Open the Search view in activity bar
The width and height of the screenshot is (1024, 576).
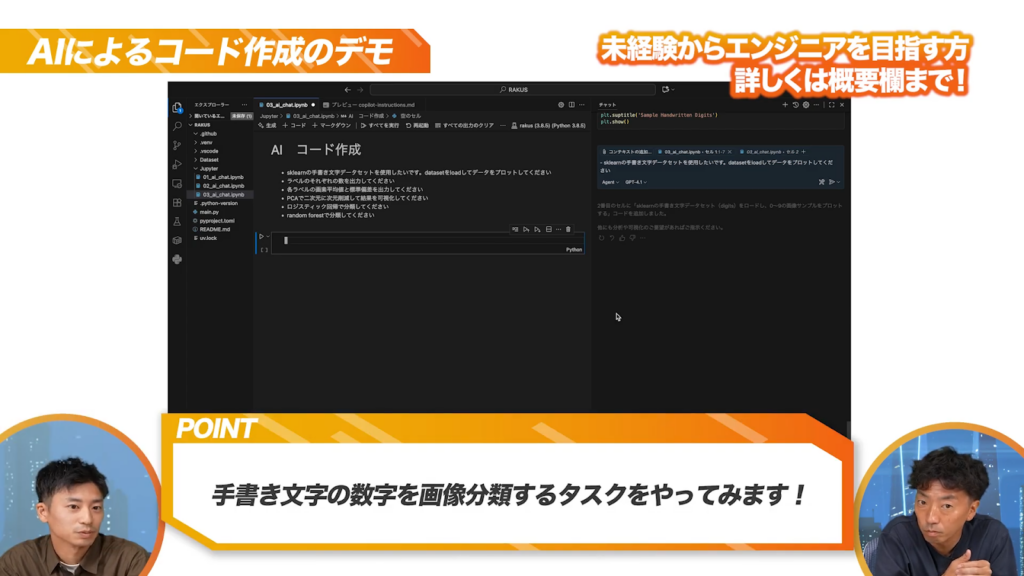(x=177, y=126)
